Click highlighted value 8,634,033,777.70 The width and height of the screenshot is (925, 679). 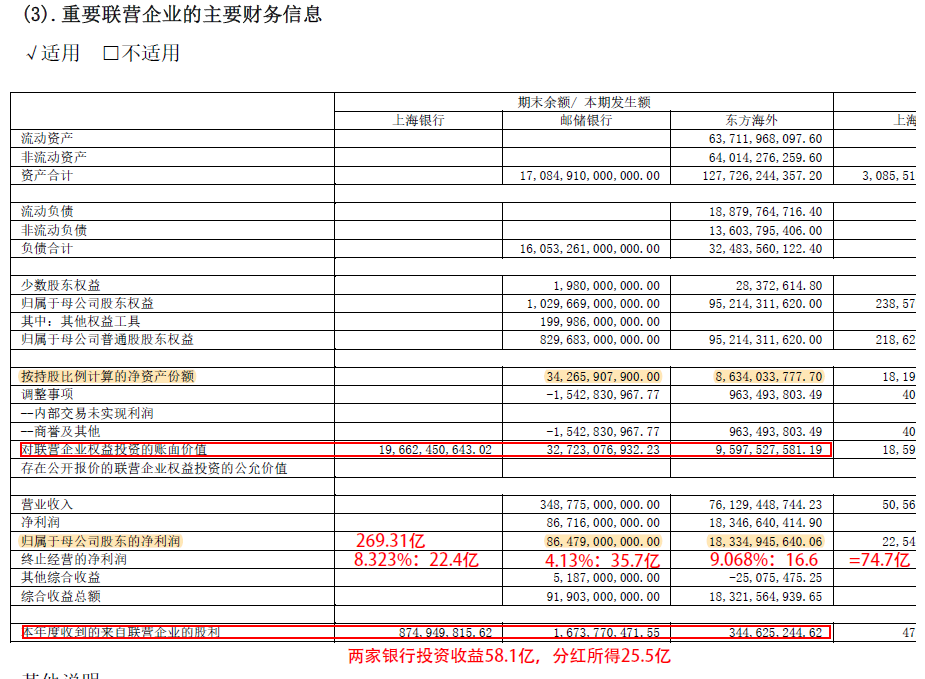tap(769, 376)
